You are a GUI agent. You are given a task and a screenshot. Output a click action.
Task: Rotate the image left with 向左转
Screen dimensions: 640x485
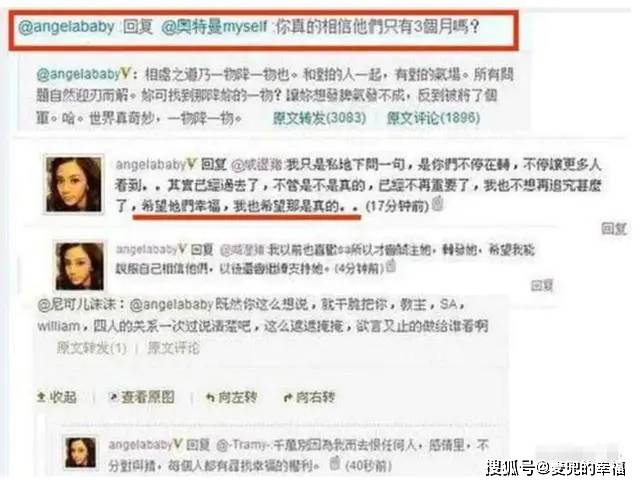click(231, 397)
